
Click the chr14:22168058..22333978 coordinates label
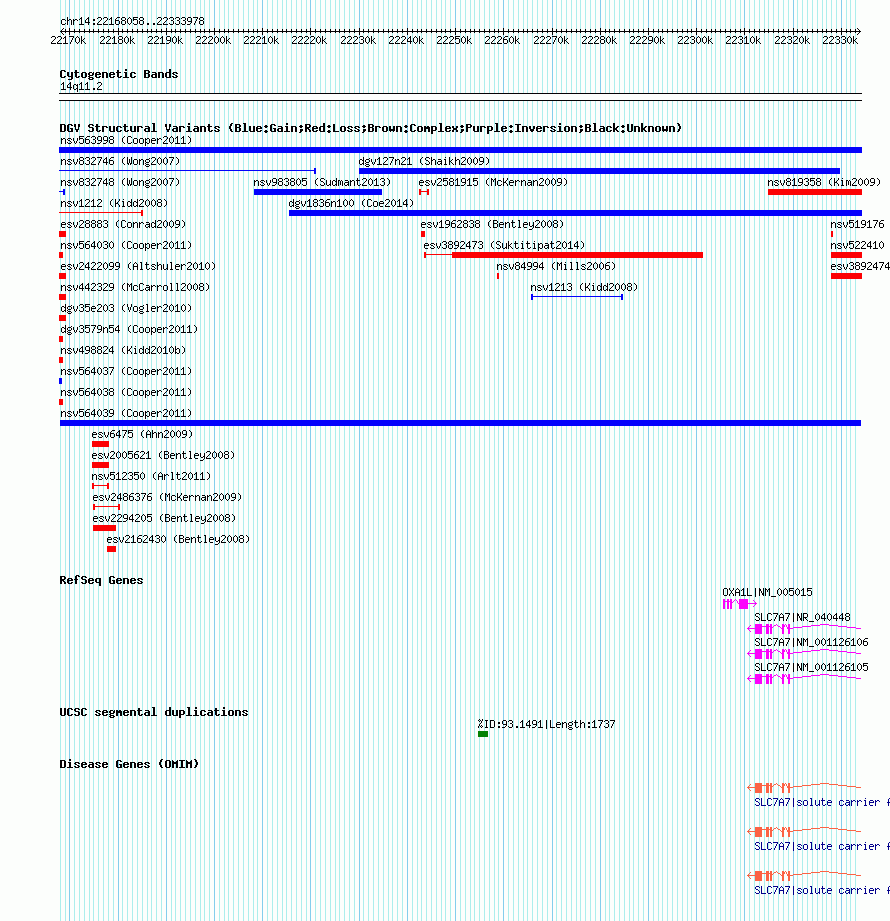point(132,22)
